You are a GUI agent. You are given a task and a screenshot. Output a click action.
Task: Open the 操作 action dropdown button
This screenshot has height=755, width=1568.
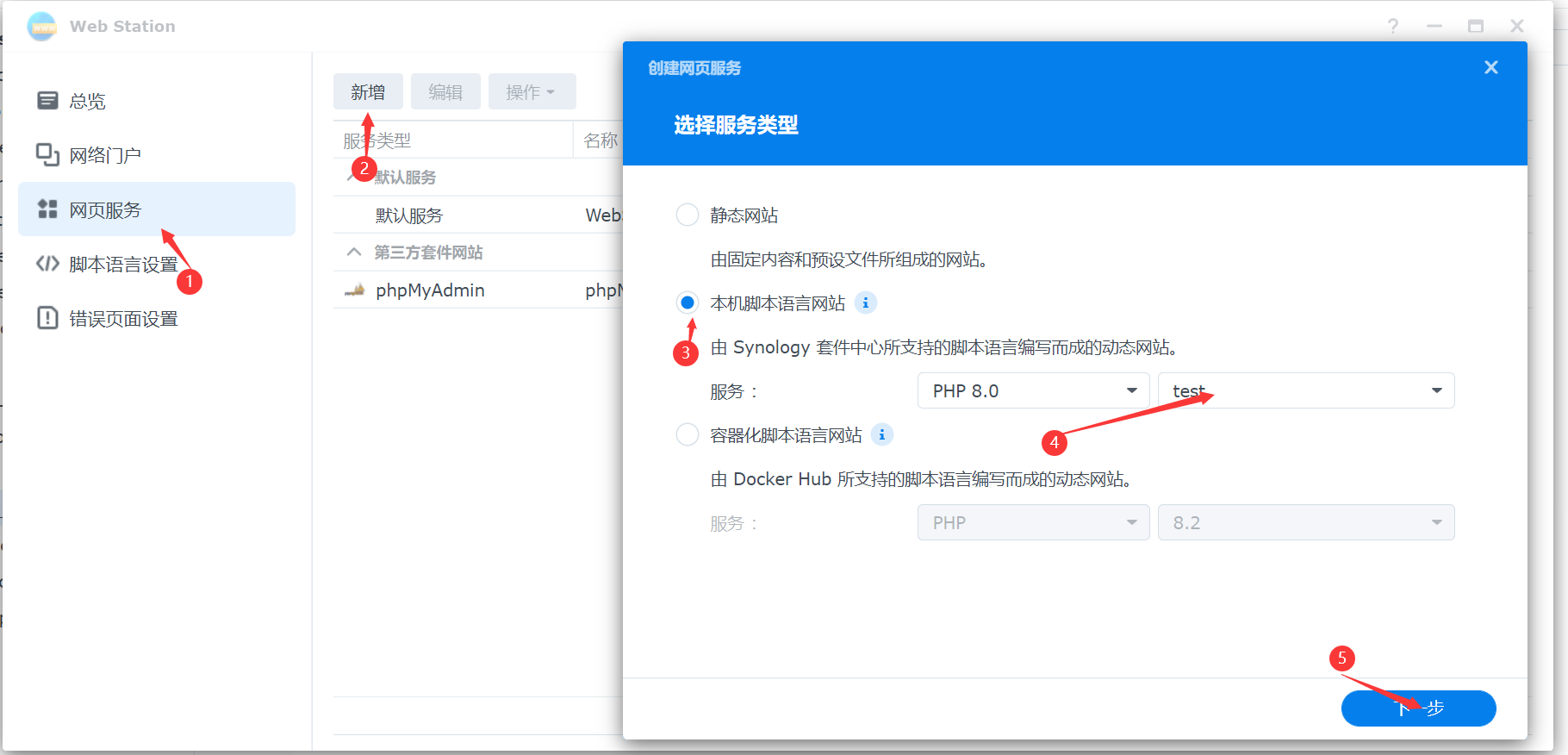pos(532,91)
